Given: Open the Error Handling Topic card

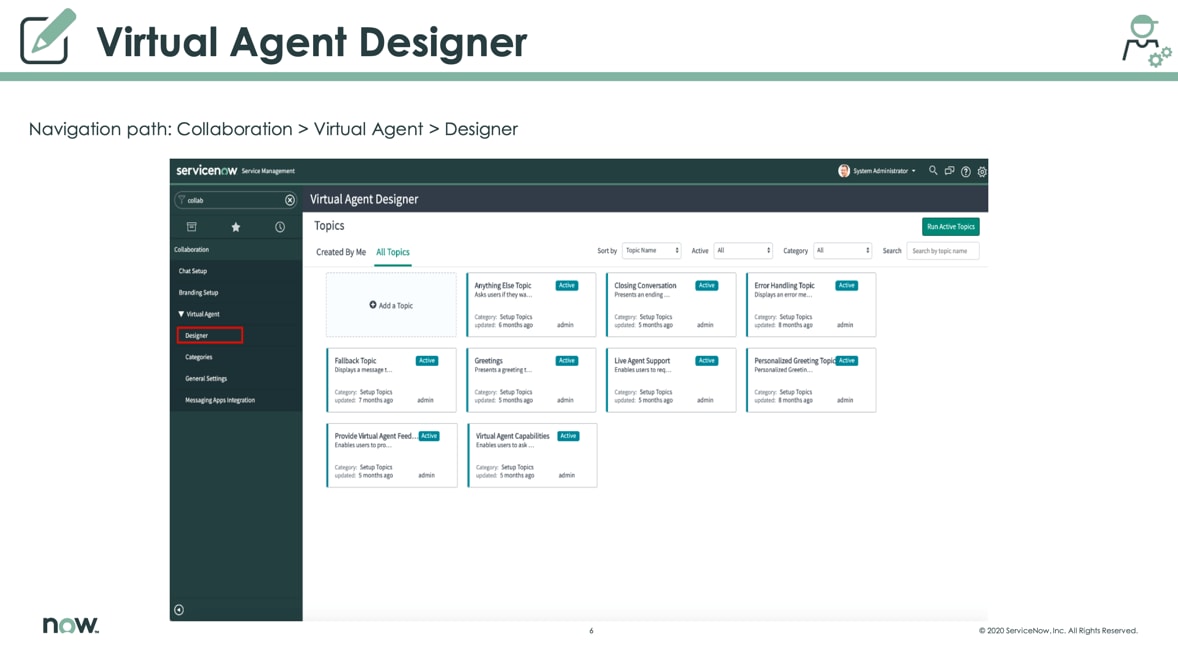Looking at the screenshot, I should pyautogui.click(x=811, y=305).
